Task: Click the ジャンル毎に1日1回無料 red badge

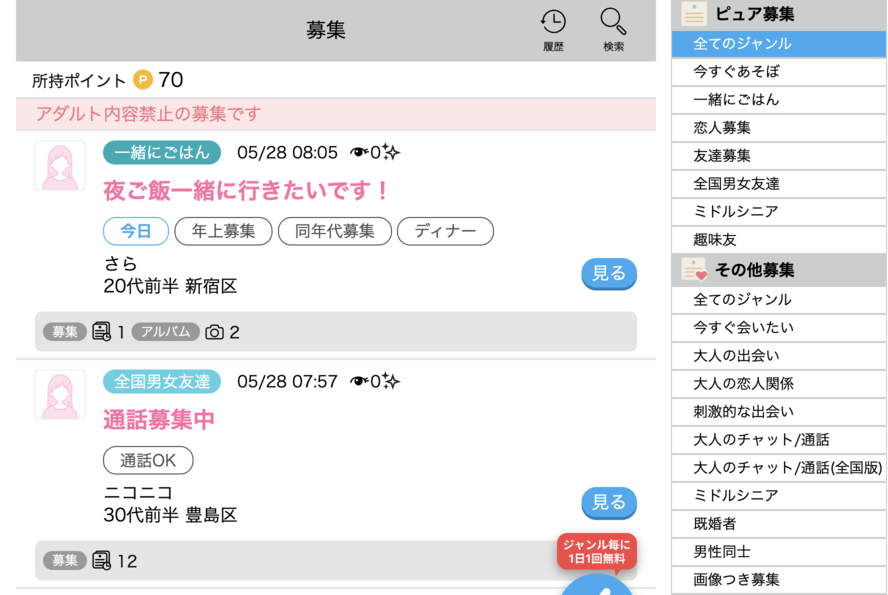Action: click(597, 551)
